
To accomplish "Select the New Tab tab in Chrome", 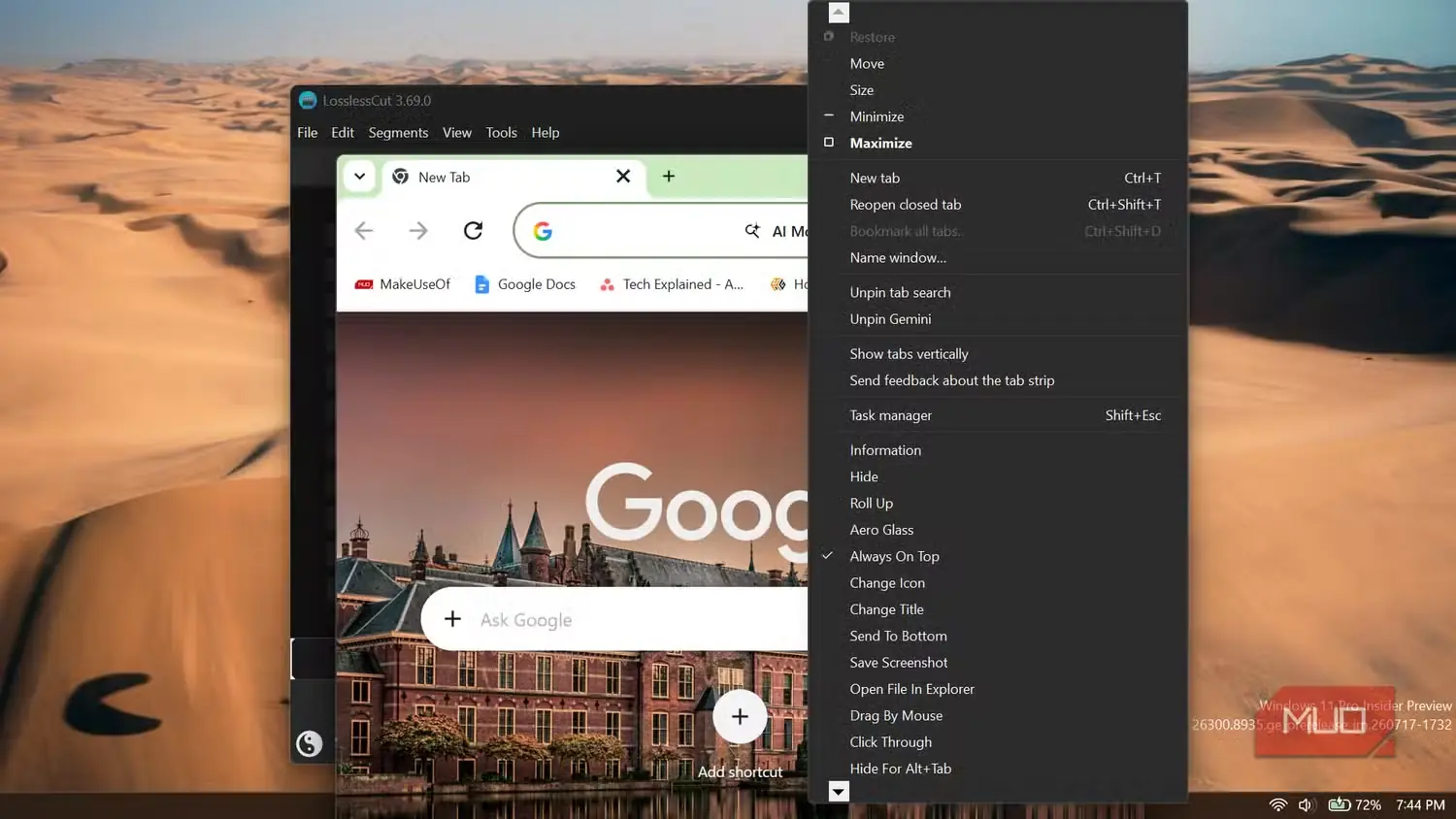I will tap(513, 177).
